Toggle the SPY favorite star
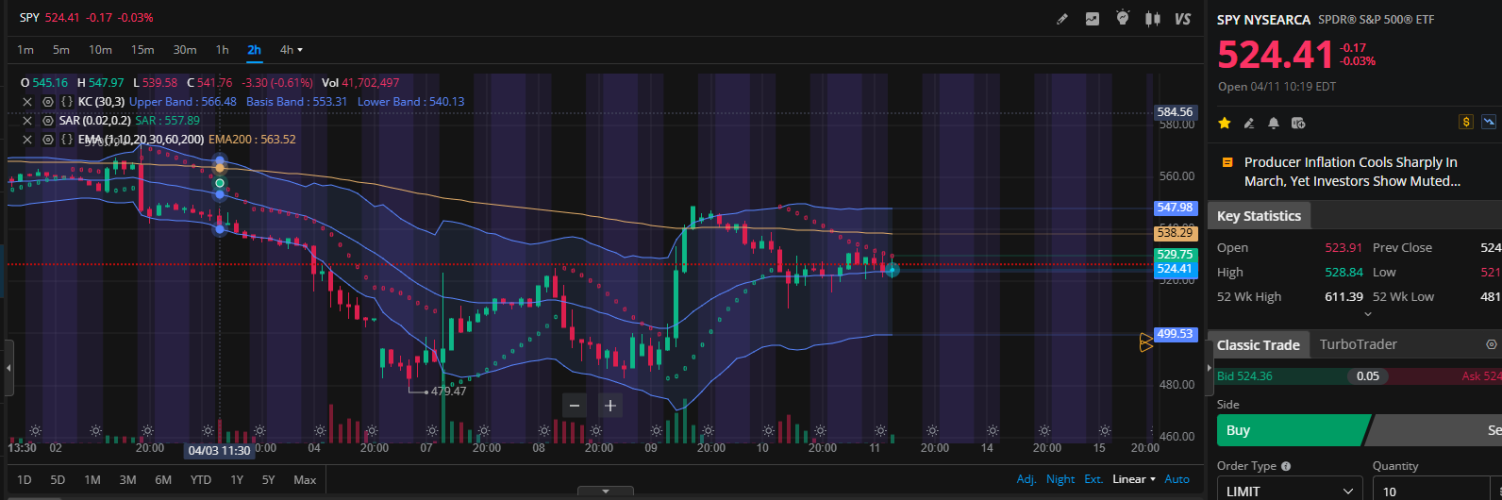 (x=1224, y=123)
